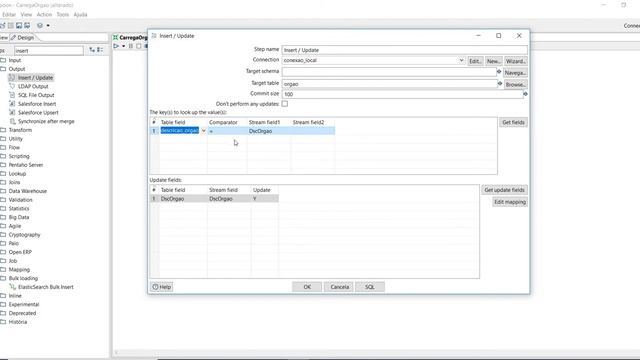The height and width of the screenshot is (360, 640).
Task: Expand the Pentaho Server folder
Action: 3,165
